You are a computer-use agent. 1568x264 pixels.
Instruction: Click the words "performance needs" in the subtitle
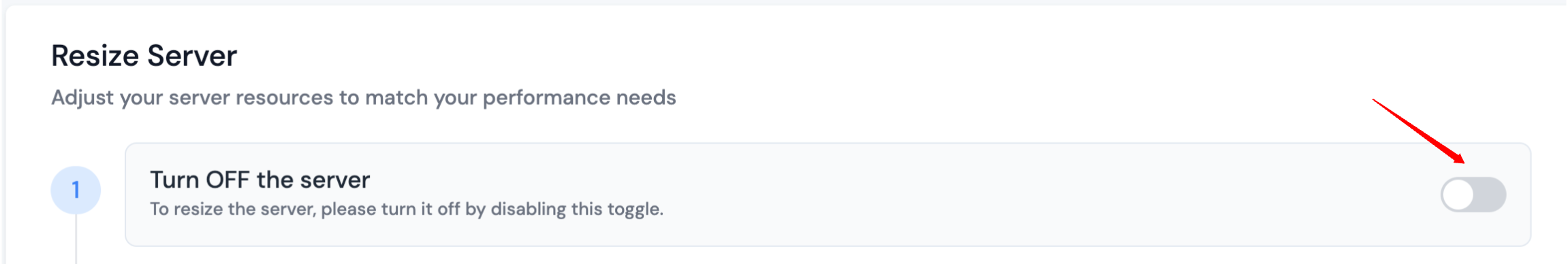pos(579,98)
